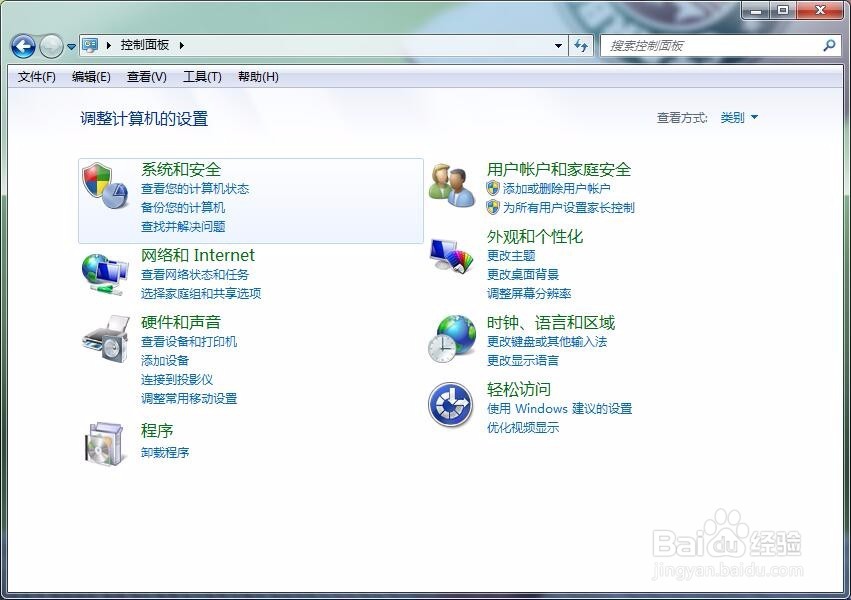Image resolution: width=851 pixels, height=600 pixels.
Task: Open the 工具(T) menu
Action: click(201, 77)
